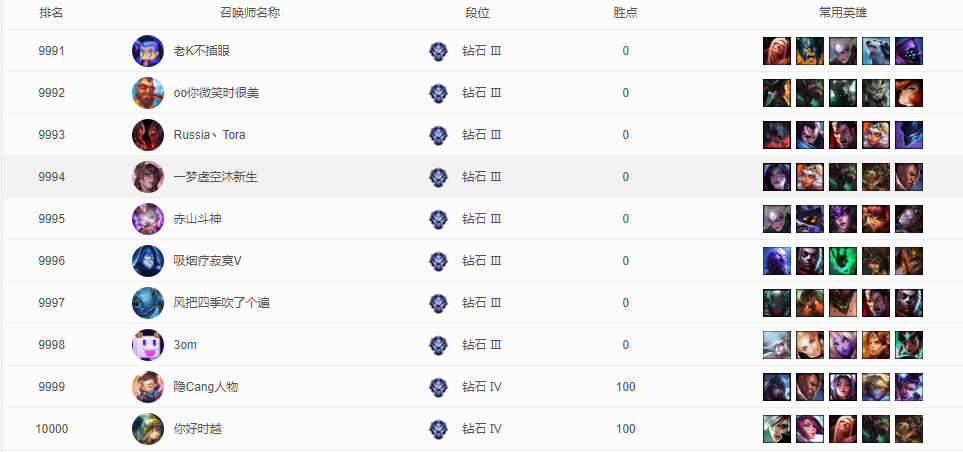The image size is (963, 452).
Task: Click second champion thumbnail in row 9996
Action: pos(810,261)
